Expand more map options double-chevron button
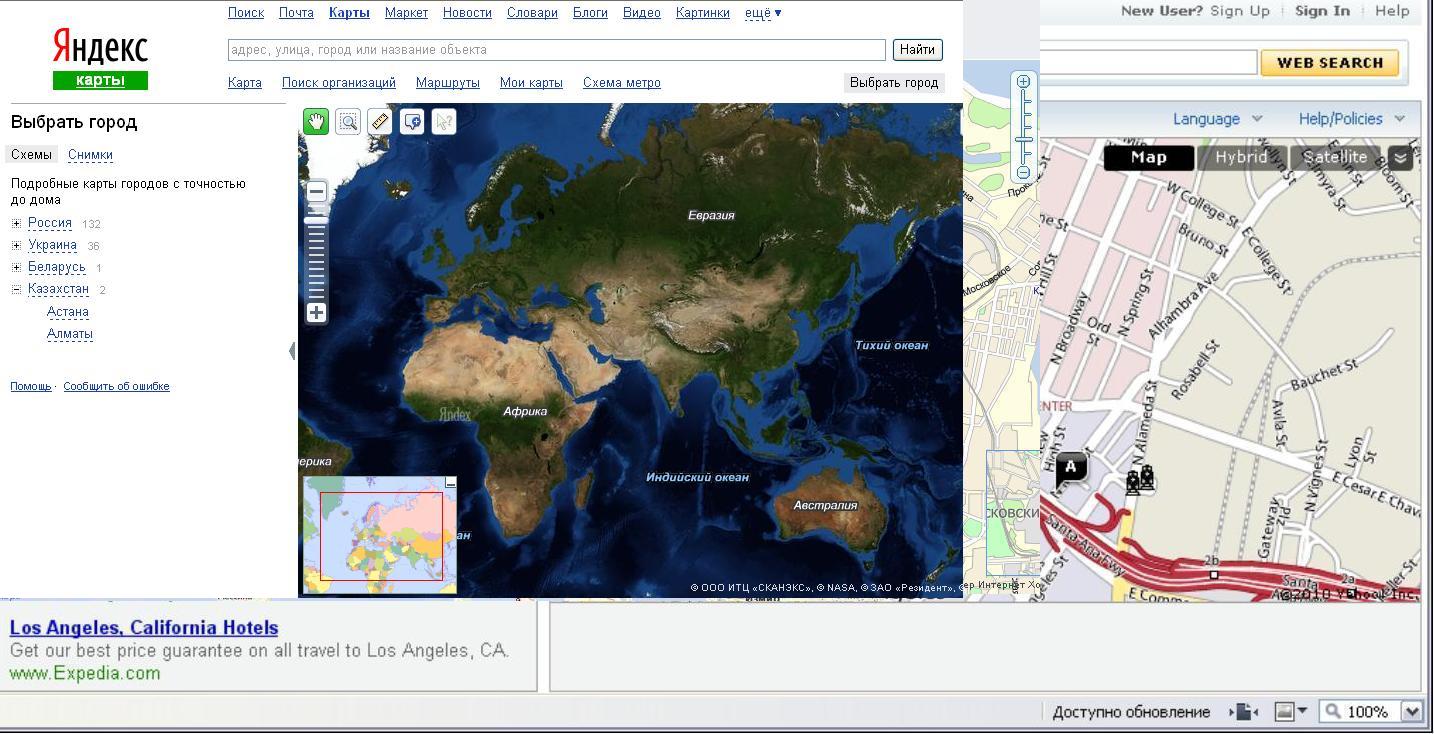 (1400, 158)
